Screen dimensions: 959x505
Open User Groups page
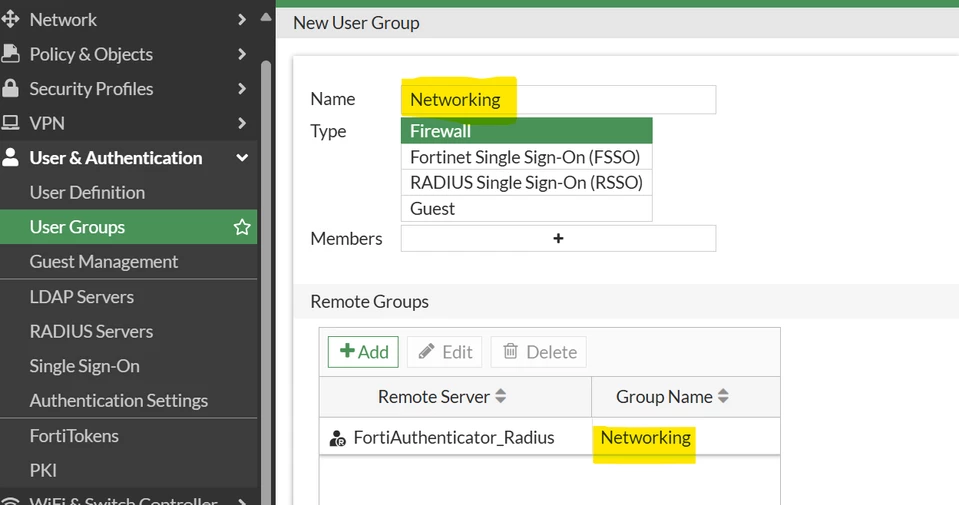128,227
